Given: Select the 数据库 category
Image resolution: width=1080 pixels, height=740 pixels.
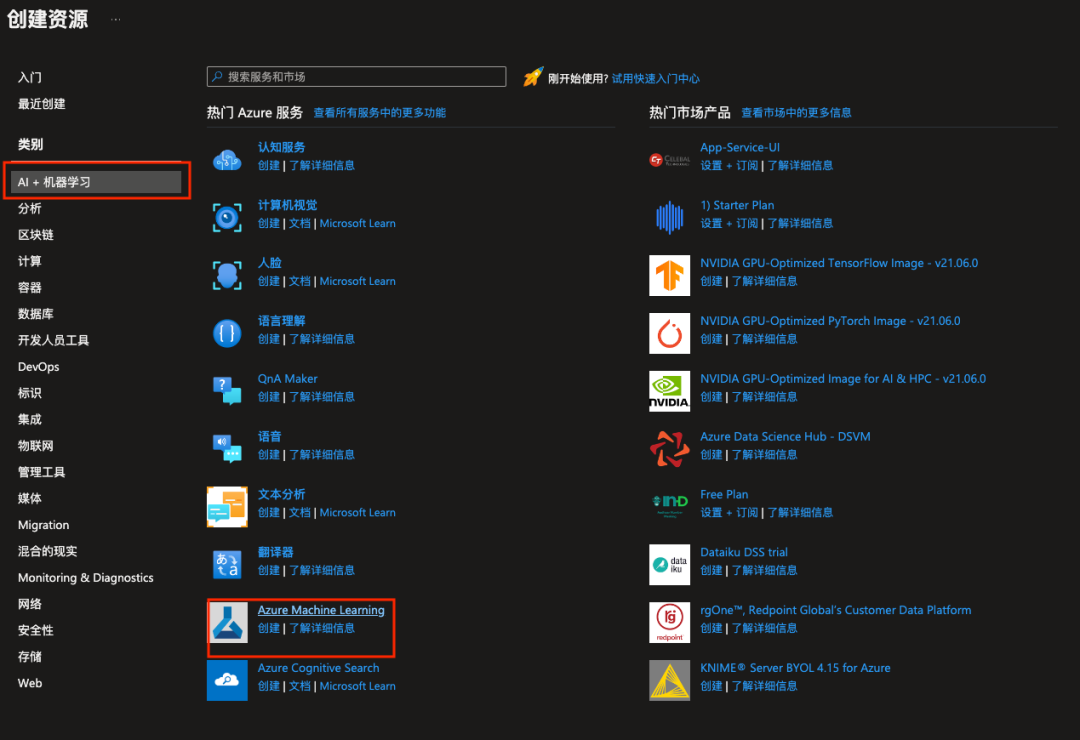Looking at the screenshot, I should click(x=36, y=314).
